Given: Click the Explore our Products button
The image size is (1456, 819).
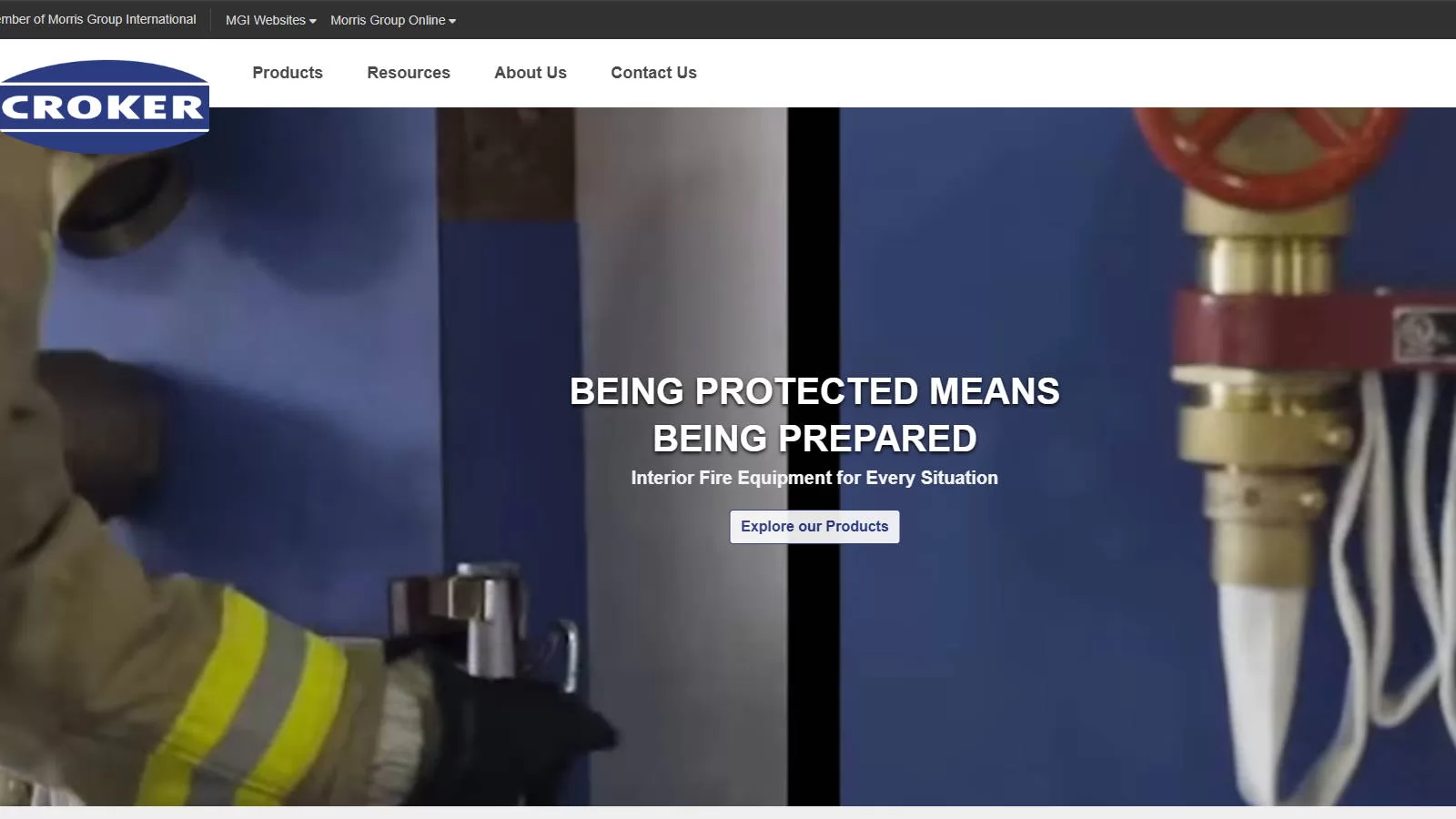Looking at the screenshot, I should [x=814, y=527].
